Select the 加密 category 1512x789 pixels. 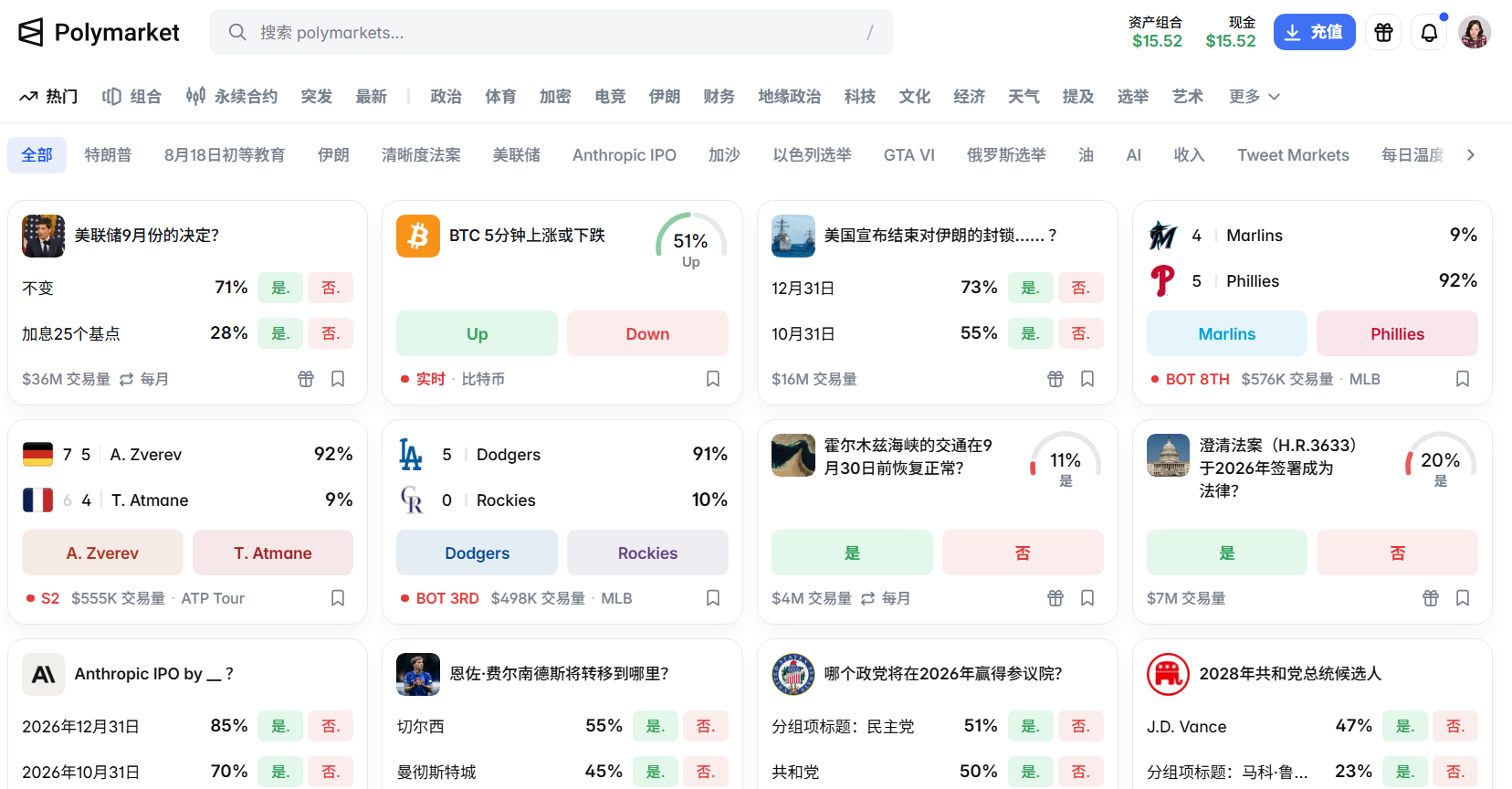(x=555, y=97)
